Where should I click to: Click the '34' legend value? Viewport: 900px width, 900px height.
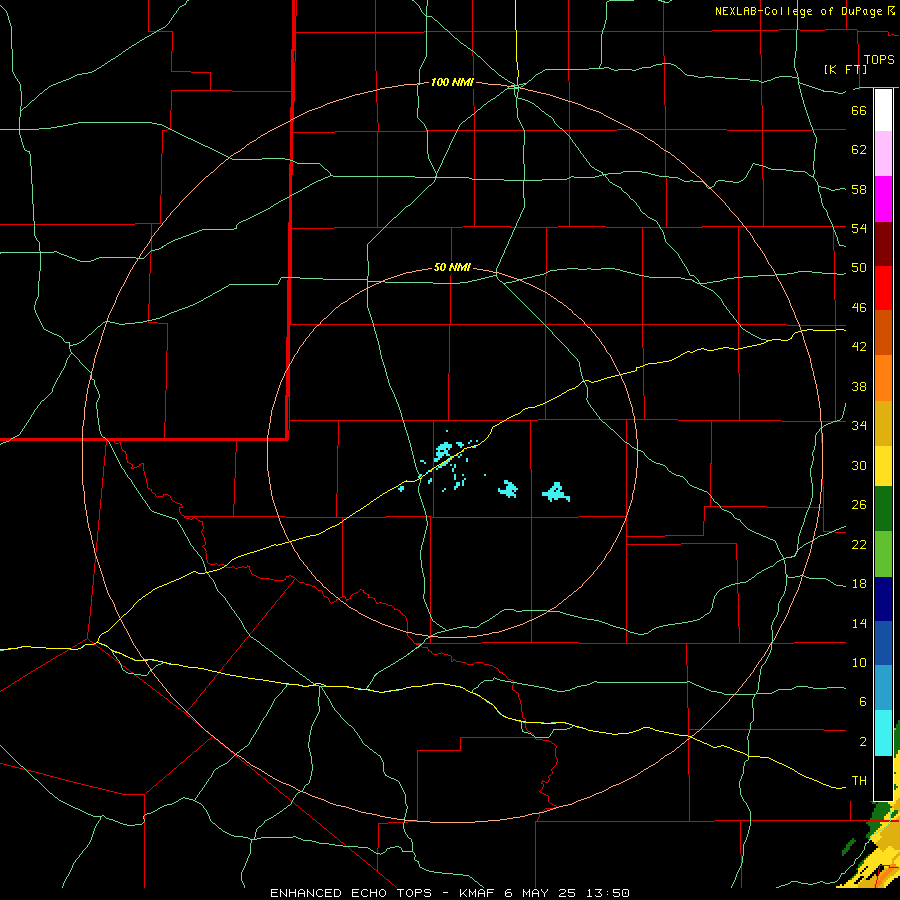(x=859, y=426)
